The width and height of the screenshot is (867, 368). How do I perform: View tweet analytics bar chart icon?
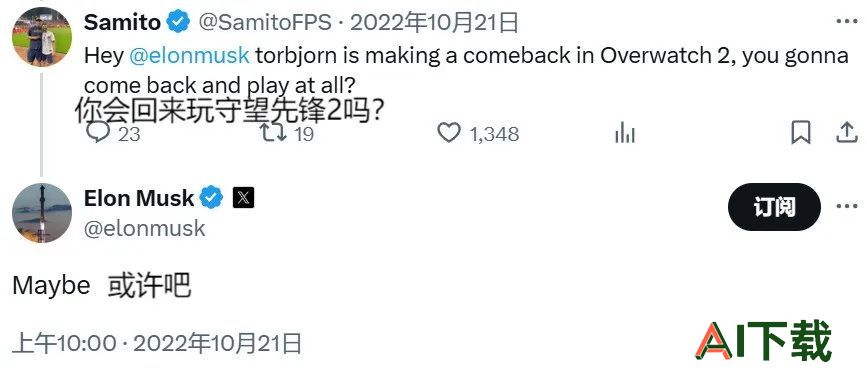point(625,133)
